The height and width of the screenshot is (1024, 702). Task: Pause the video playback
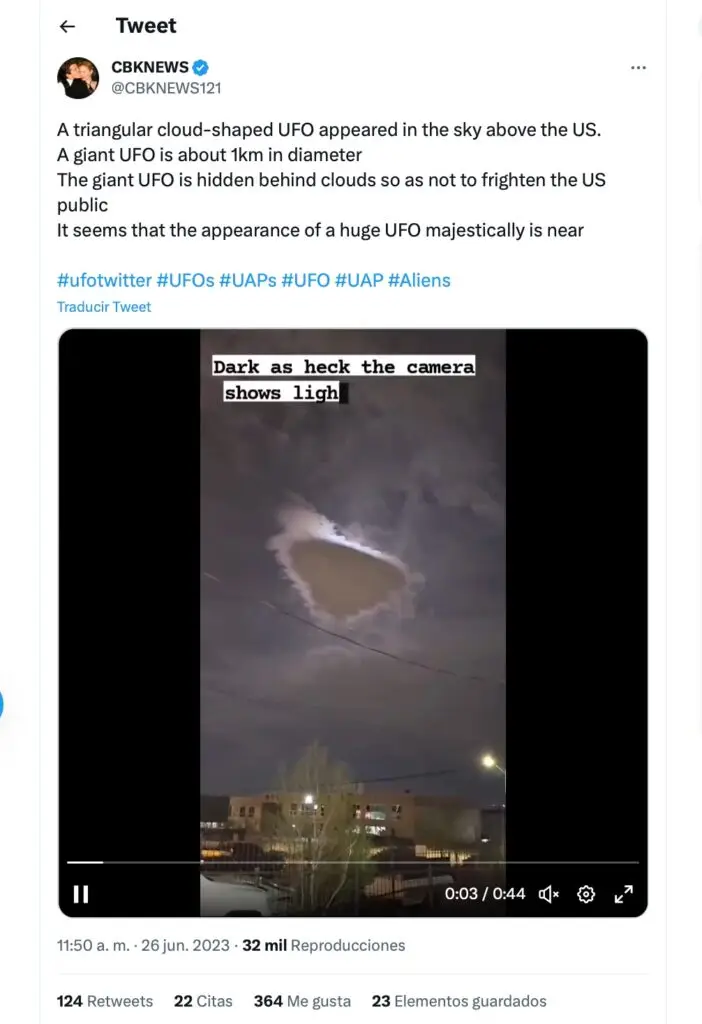(81, 893)
